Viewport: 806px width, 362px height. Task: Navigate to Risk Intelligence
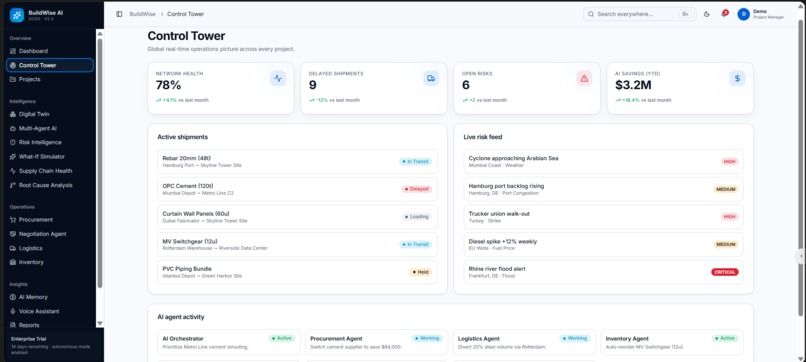[50, 142]
